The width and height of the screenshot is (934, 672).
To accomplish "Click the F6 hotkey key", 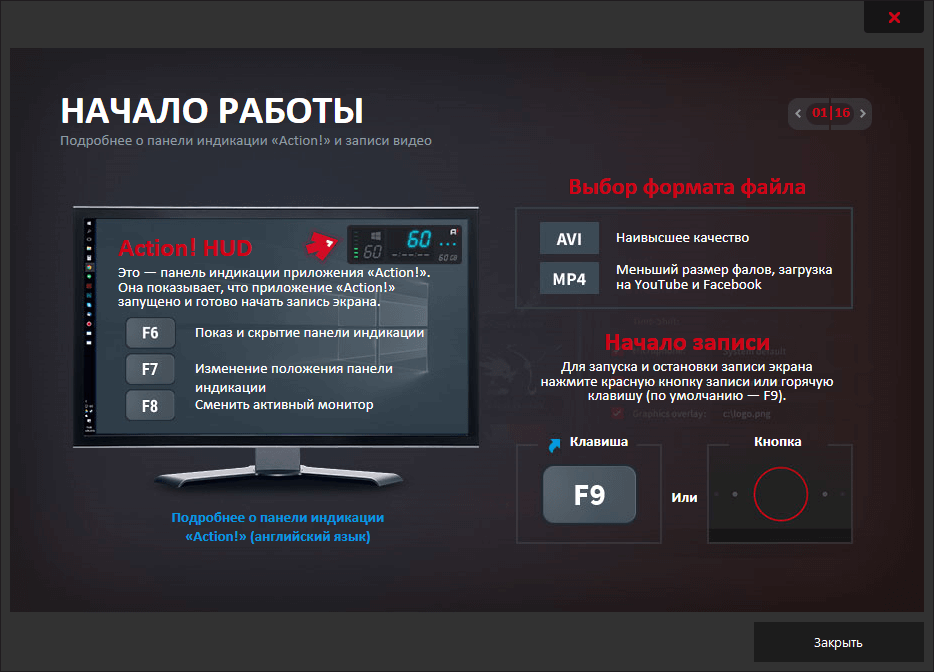I will (150, 332).
